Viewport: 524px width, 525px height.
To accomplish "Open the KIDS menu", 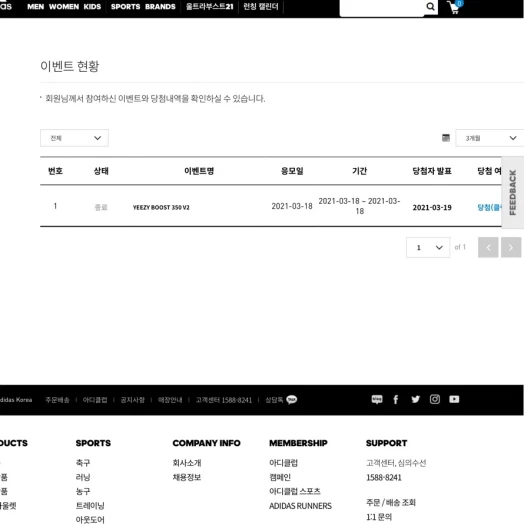I will coord(92,7).
